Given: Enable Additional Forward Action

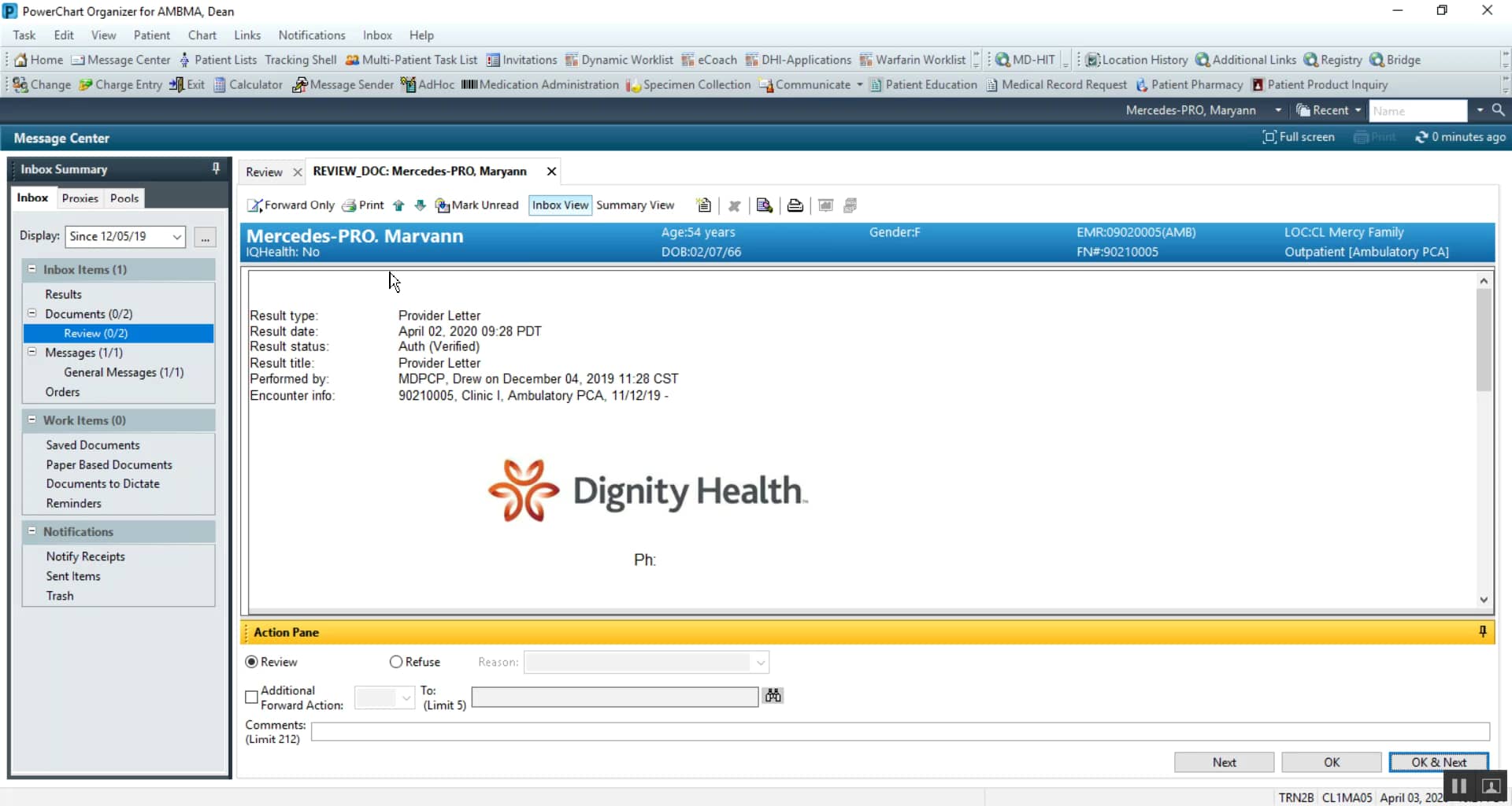Looking at the screenshot, I should click(251, 697).
